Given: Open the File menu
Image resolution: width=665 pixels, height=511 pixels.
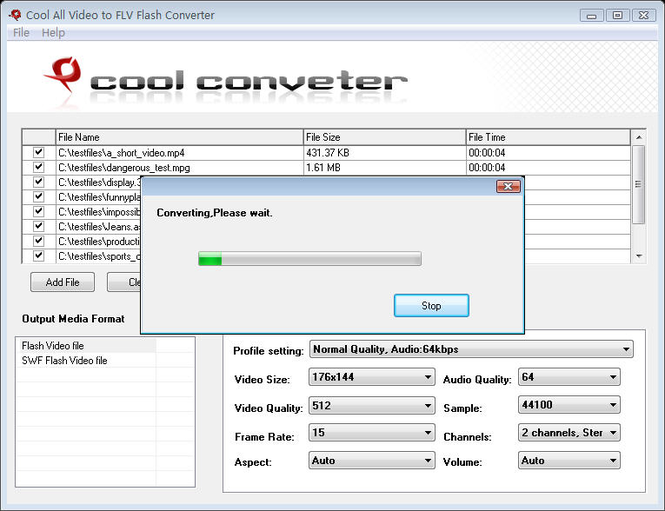Looking at the screenshot, I should (21, 33).
